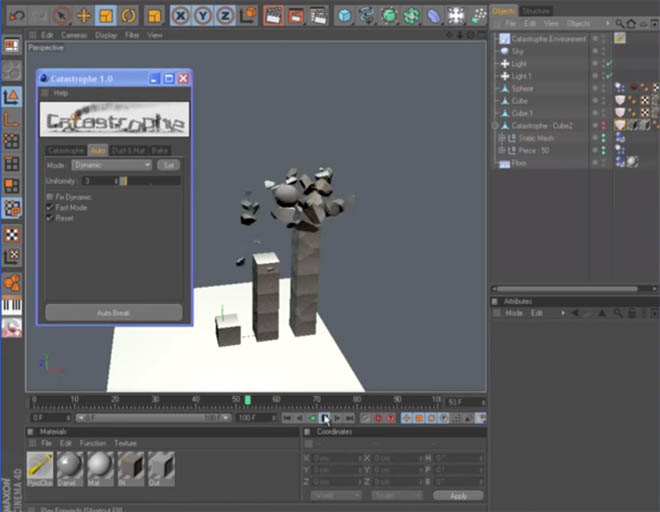Open viewport Cameras menu

(74, 35)
